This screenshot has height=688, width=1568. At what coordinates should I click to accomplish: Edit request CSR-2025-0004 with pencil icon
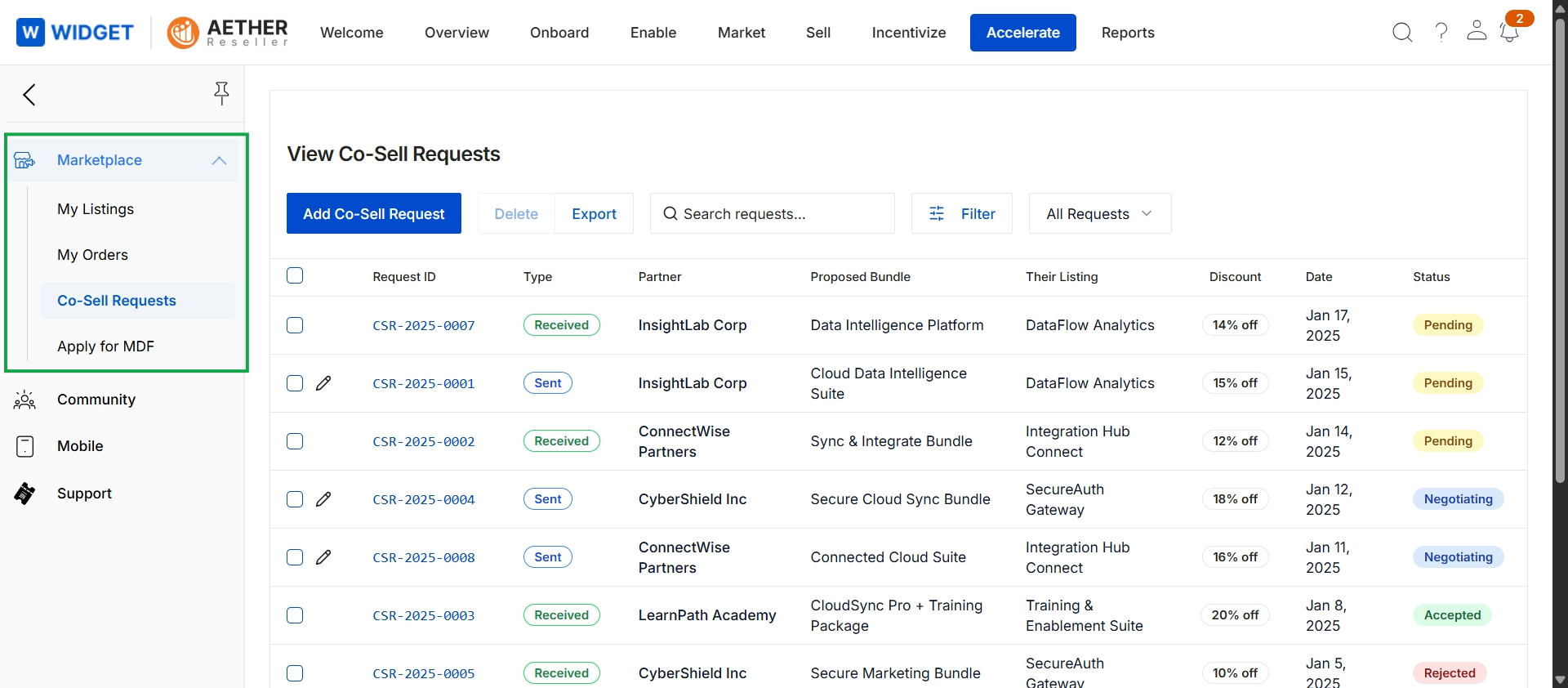(323, 499)
